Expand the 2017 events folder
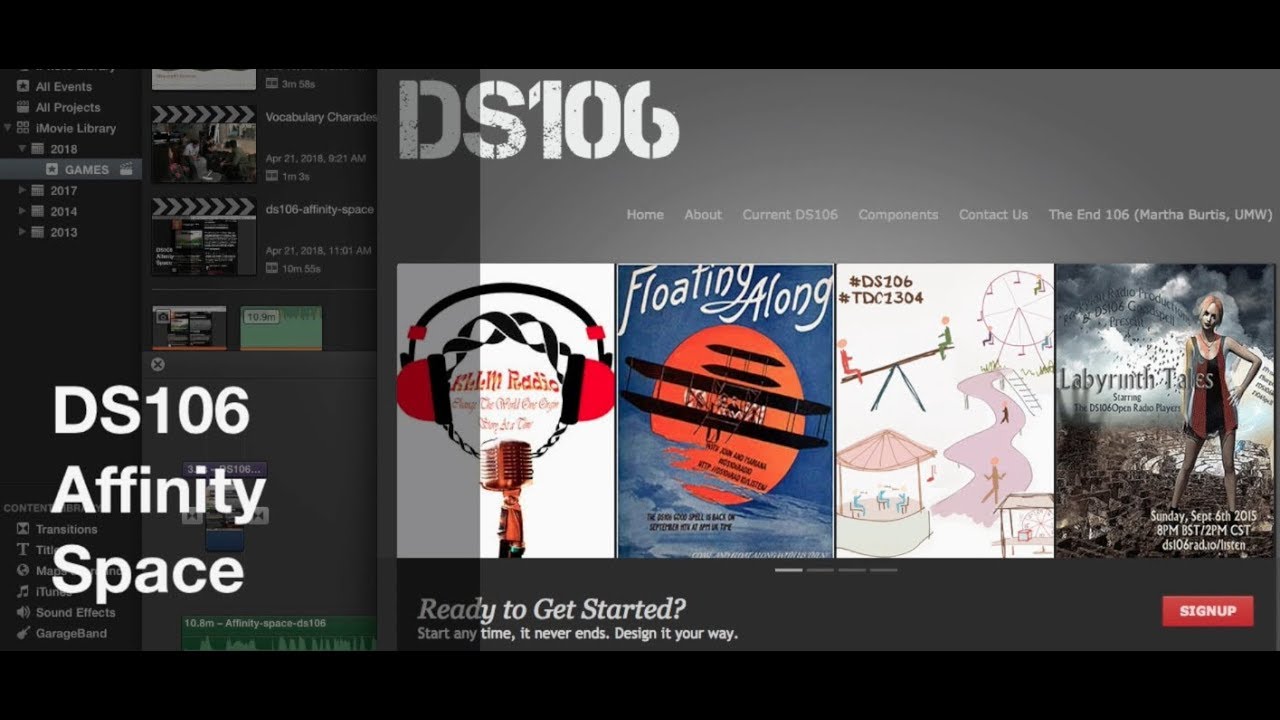1280x720 pixels. (23, 190)
